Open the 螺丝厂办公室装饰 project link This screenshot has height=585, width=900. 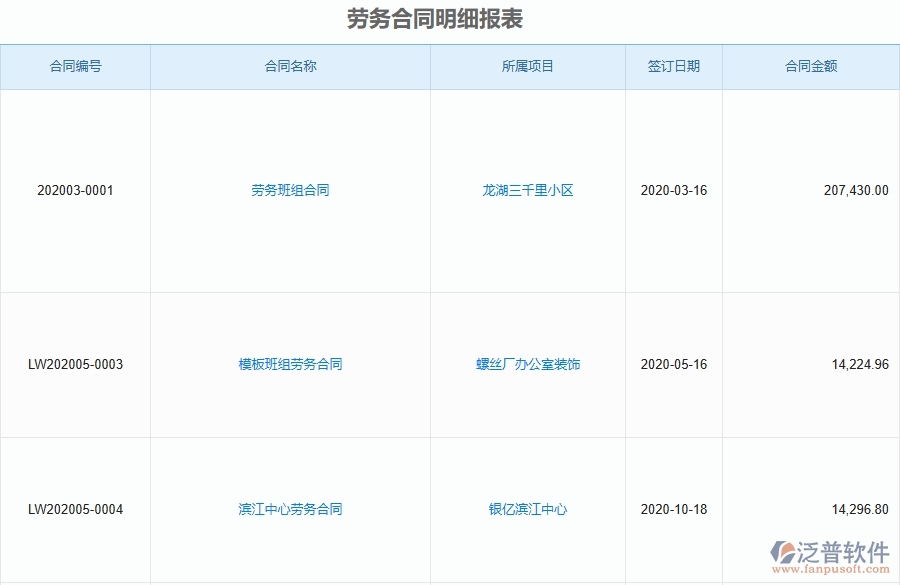(526, 364)
